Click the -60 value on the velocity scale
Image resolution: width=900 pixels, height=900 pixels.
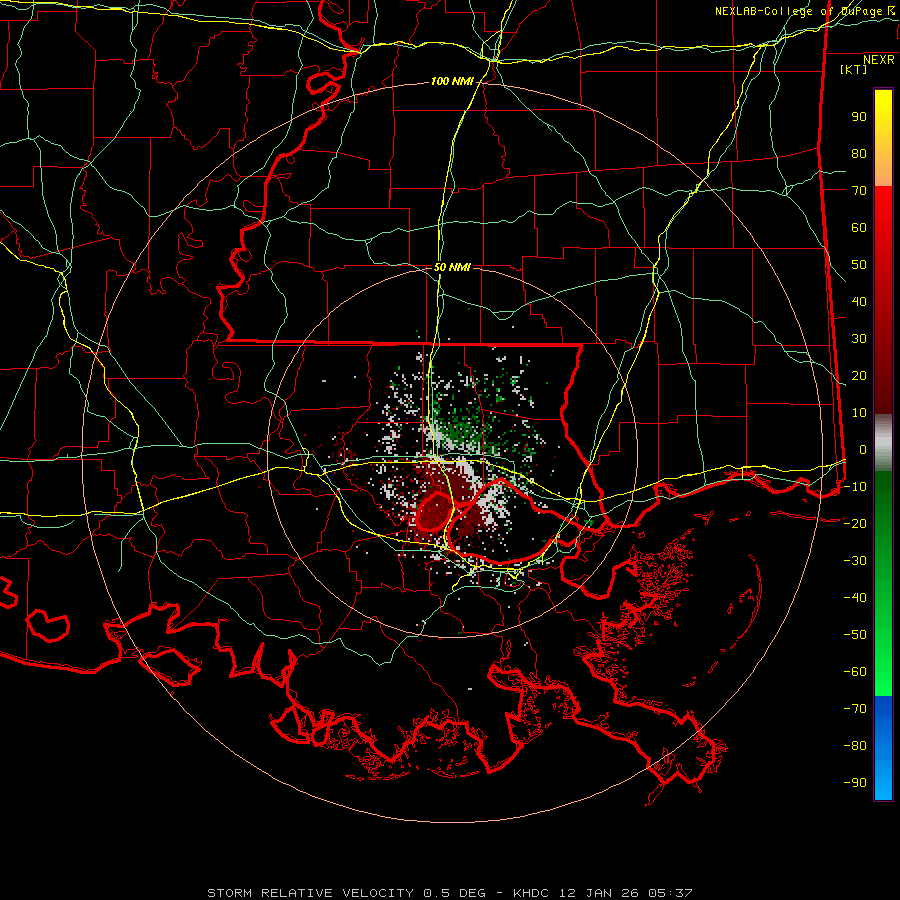click(x=855, y=672)
